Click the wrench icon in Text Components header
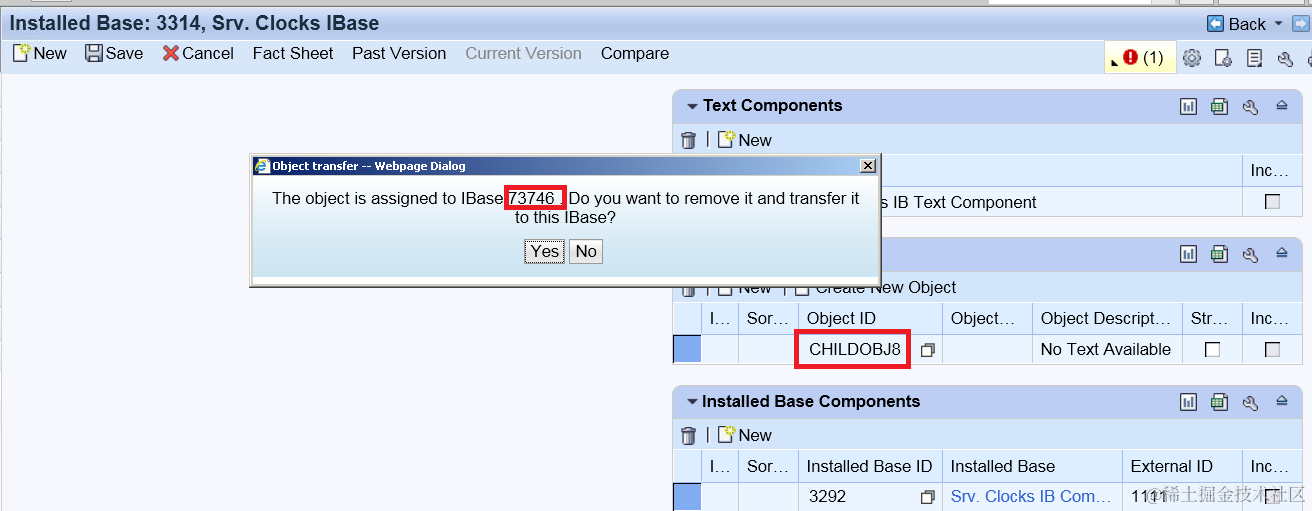 (x=1250, y=106)
